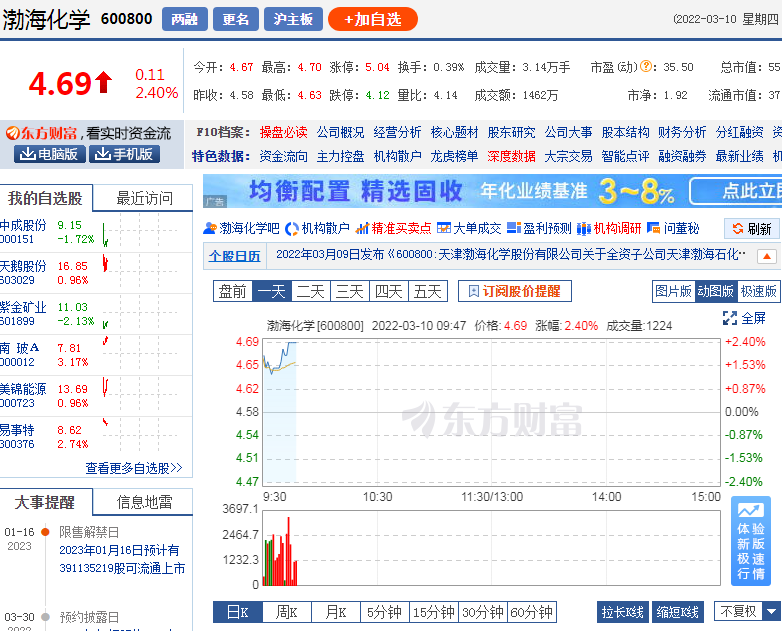Viewport: 782px width, 631px height.
Task: Click the 全屏 fullscreen icon
Action: pyautogui.click(x=730, y=318)
